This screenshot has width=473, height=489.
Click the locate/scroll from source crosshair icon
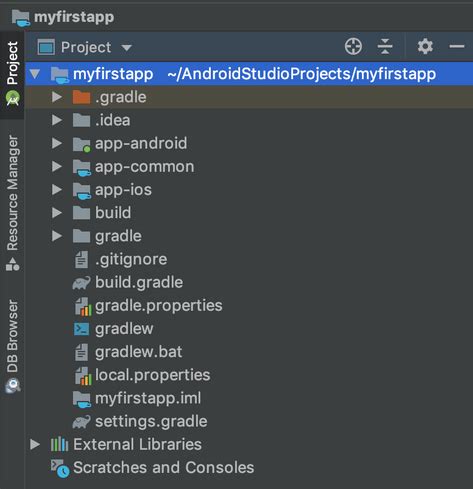(353, 46)
